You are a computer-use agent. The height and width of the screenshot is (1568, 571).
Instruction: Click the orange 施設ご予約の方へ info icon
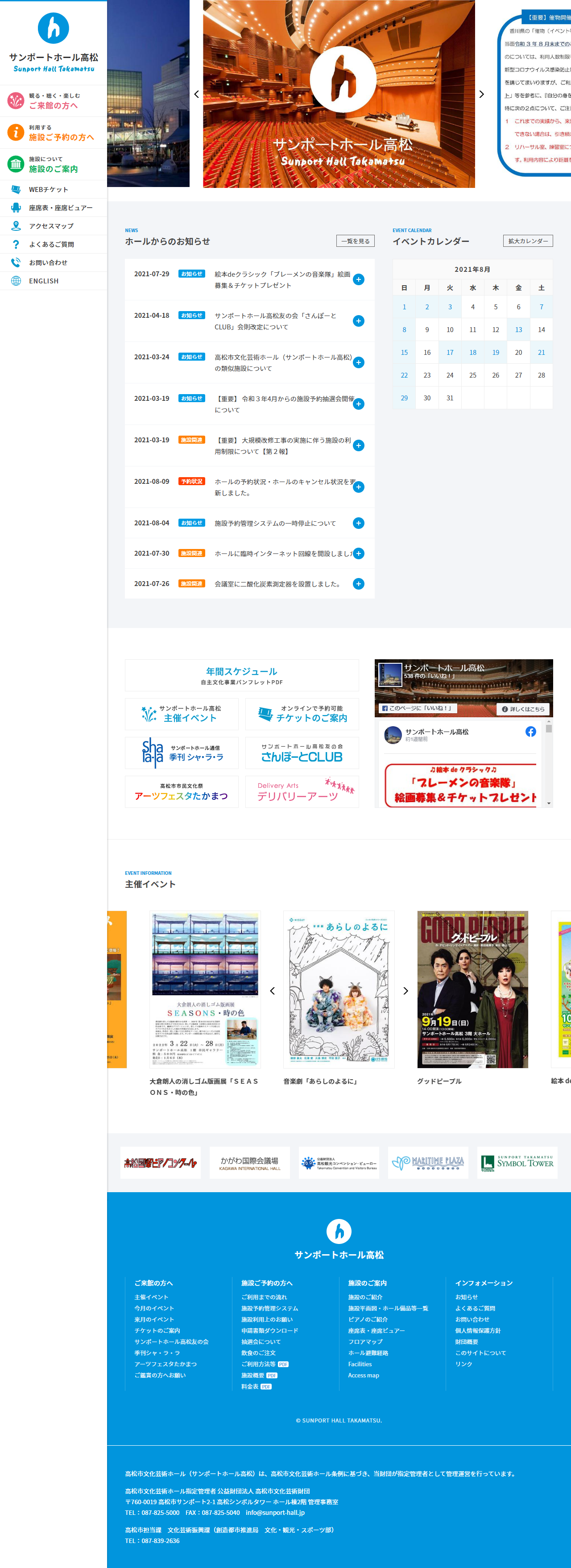16,132
